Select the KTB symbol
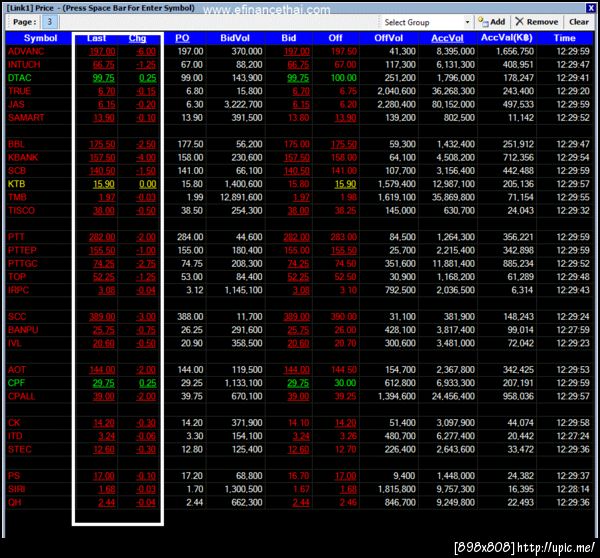 [x=16, y=184]
